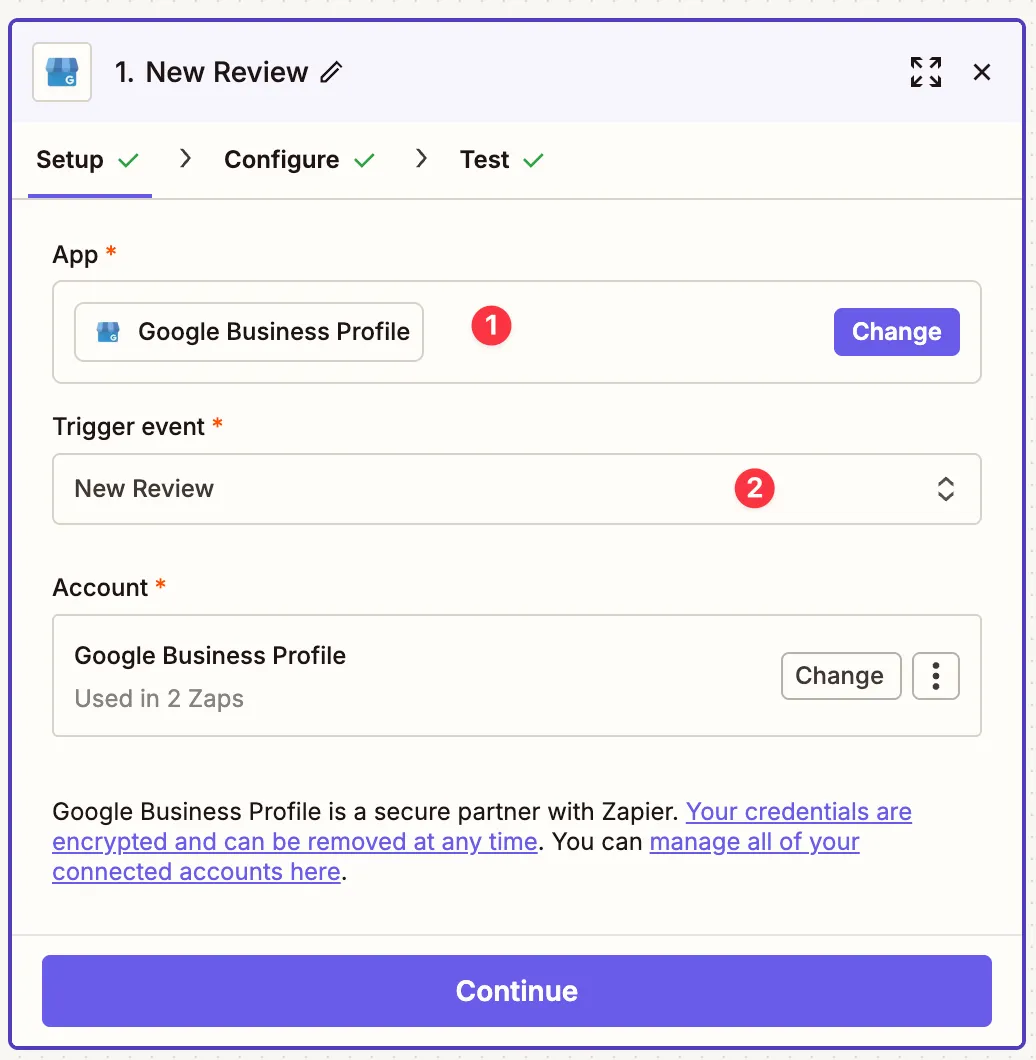
Task: Click the red number 1 annotation badge
Action: coord(491,327)
